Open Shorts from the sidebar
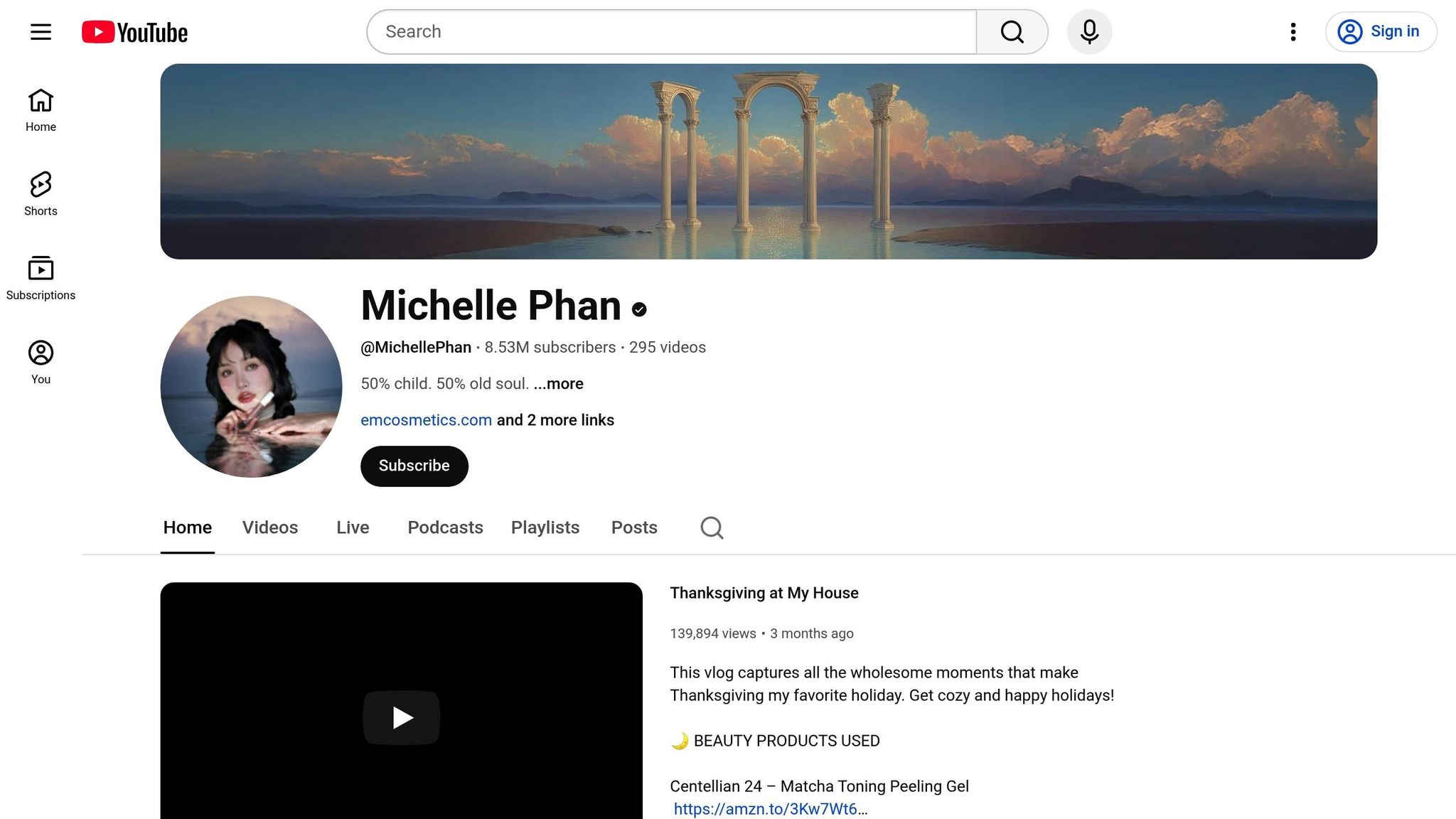This screenshot has height=819, width=1456. (41, 193)
